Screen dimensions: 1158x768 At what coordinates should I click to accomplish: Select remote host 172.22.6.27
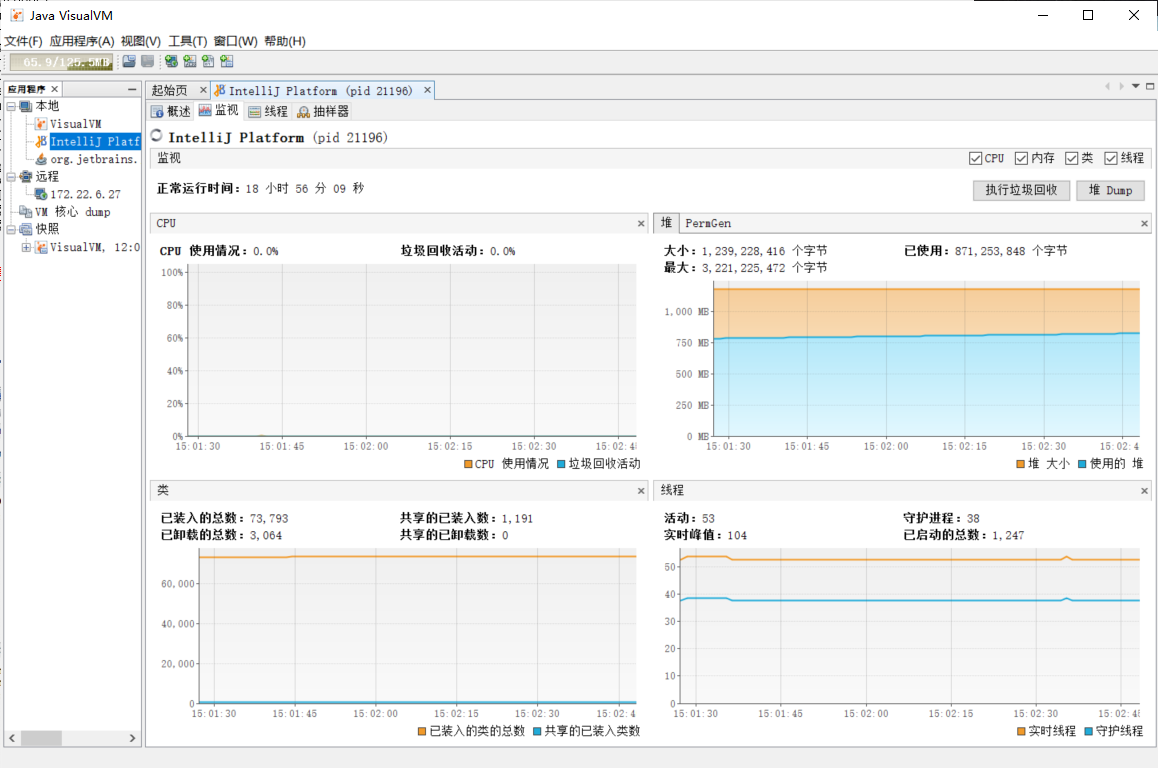85,194
